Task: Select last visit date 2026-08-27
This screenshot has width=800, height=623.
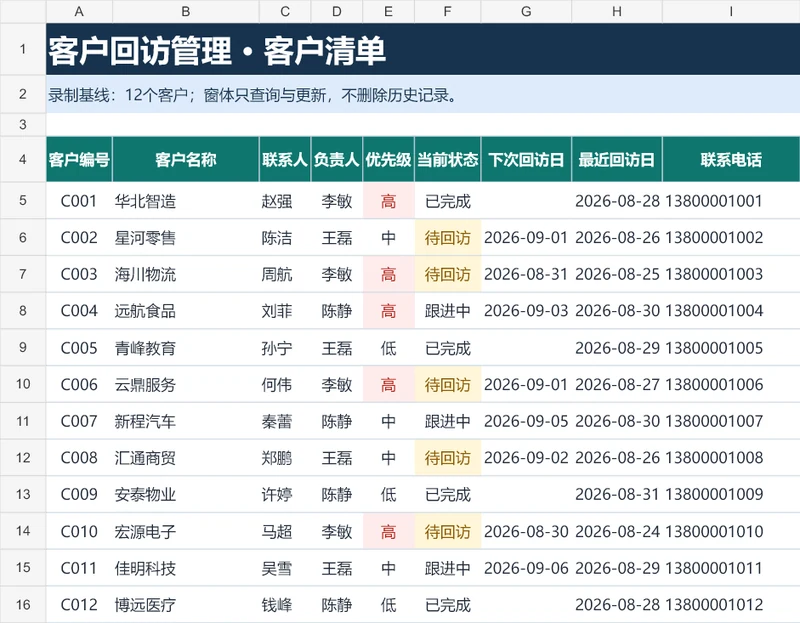Action: [x=617, y=385]
